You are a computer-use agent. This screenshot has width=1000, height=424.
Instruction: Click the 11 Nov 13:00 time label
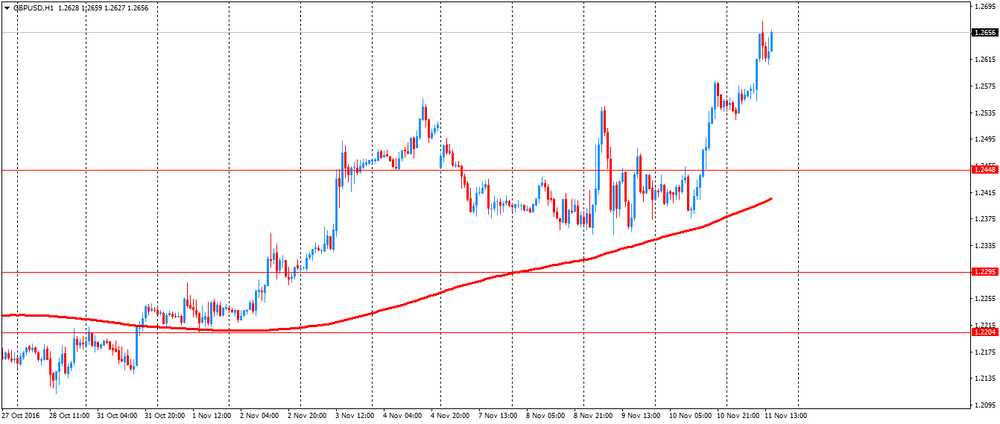point(784,416)
